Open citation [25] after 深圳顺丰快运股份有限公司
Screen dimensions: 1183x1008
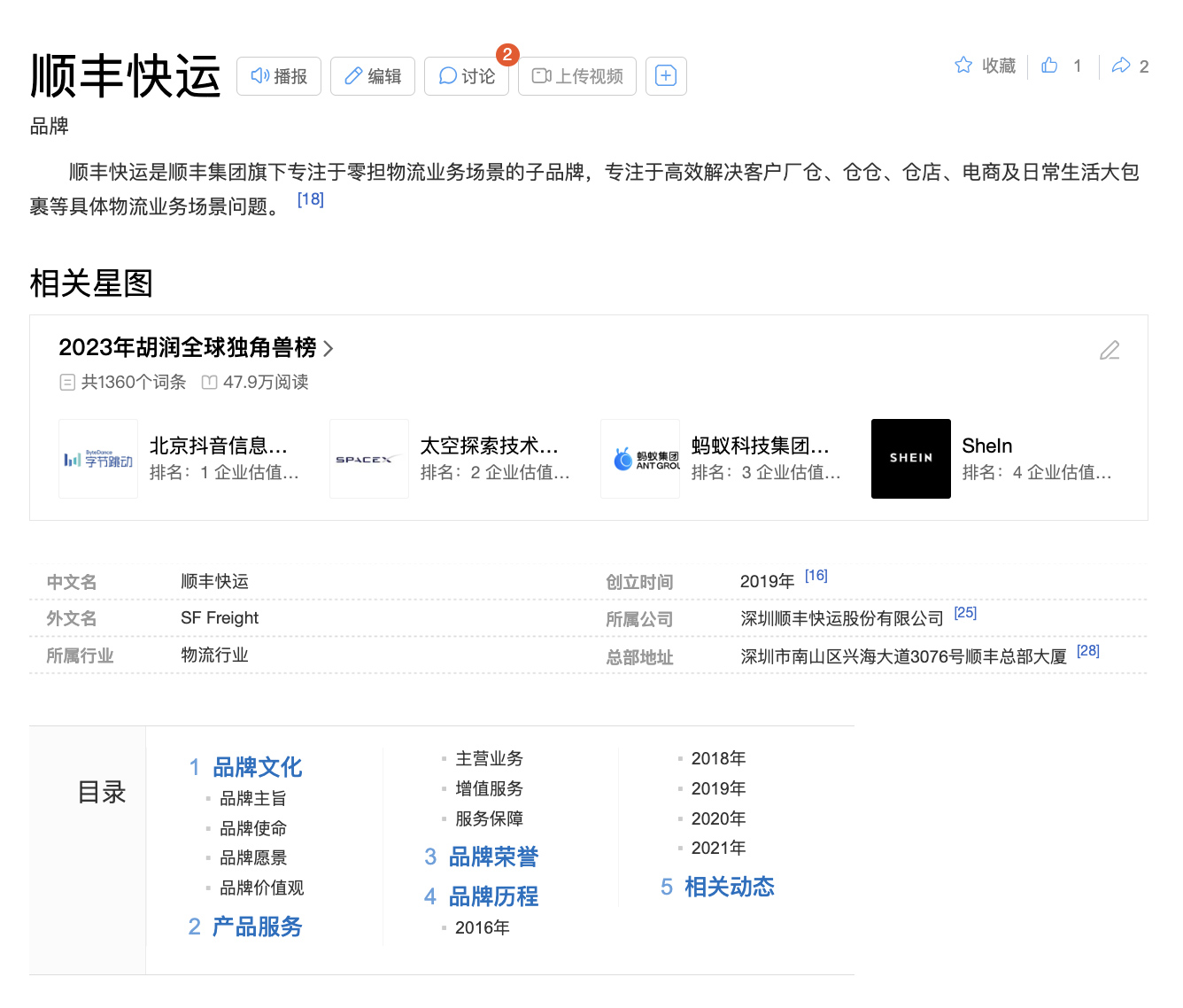point(965,613)
